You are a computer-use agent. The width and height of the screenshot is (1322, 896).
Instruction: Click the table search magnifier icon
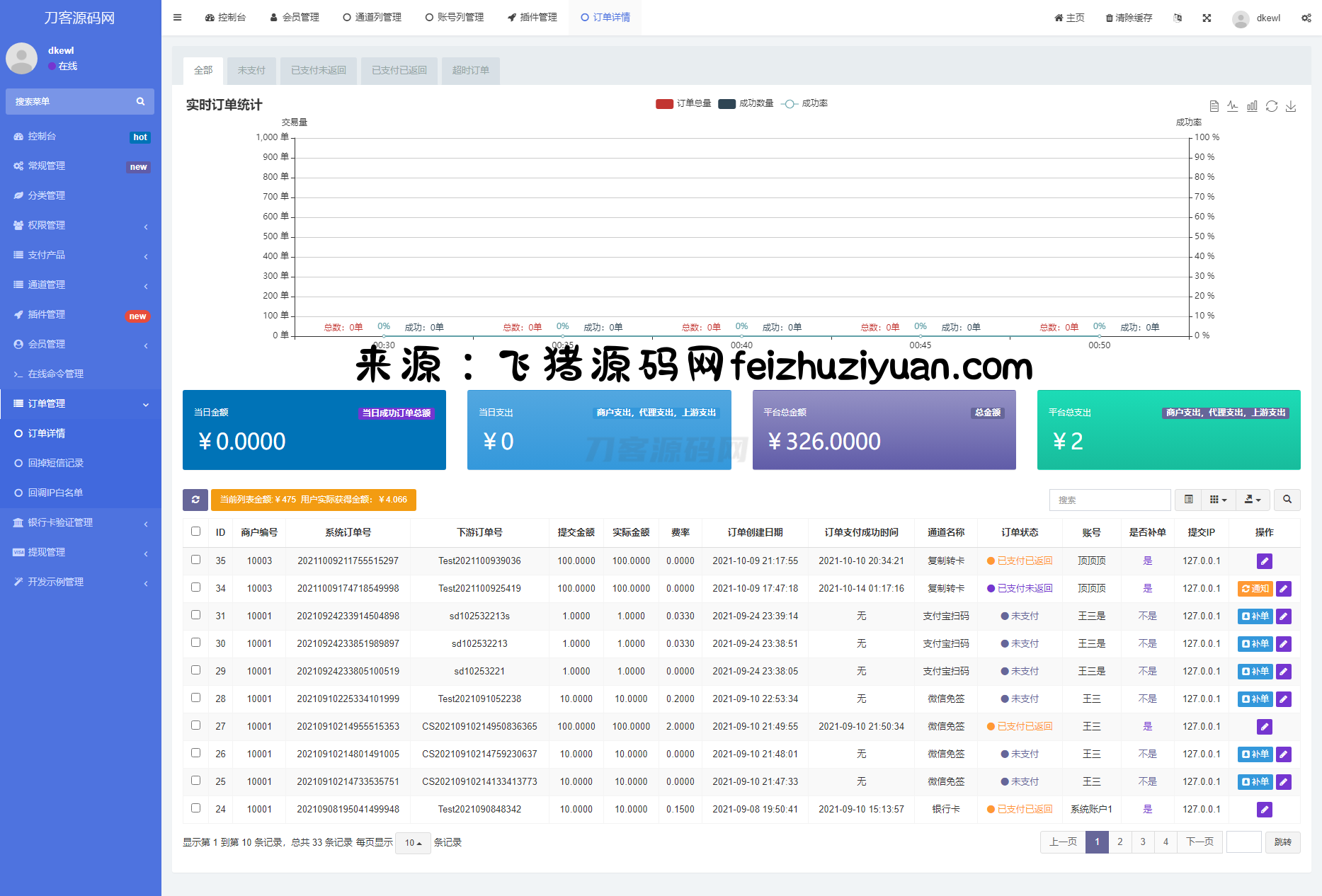[1287, 500]
